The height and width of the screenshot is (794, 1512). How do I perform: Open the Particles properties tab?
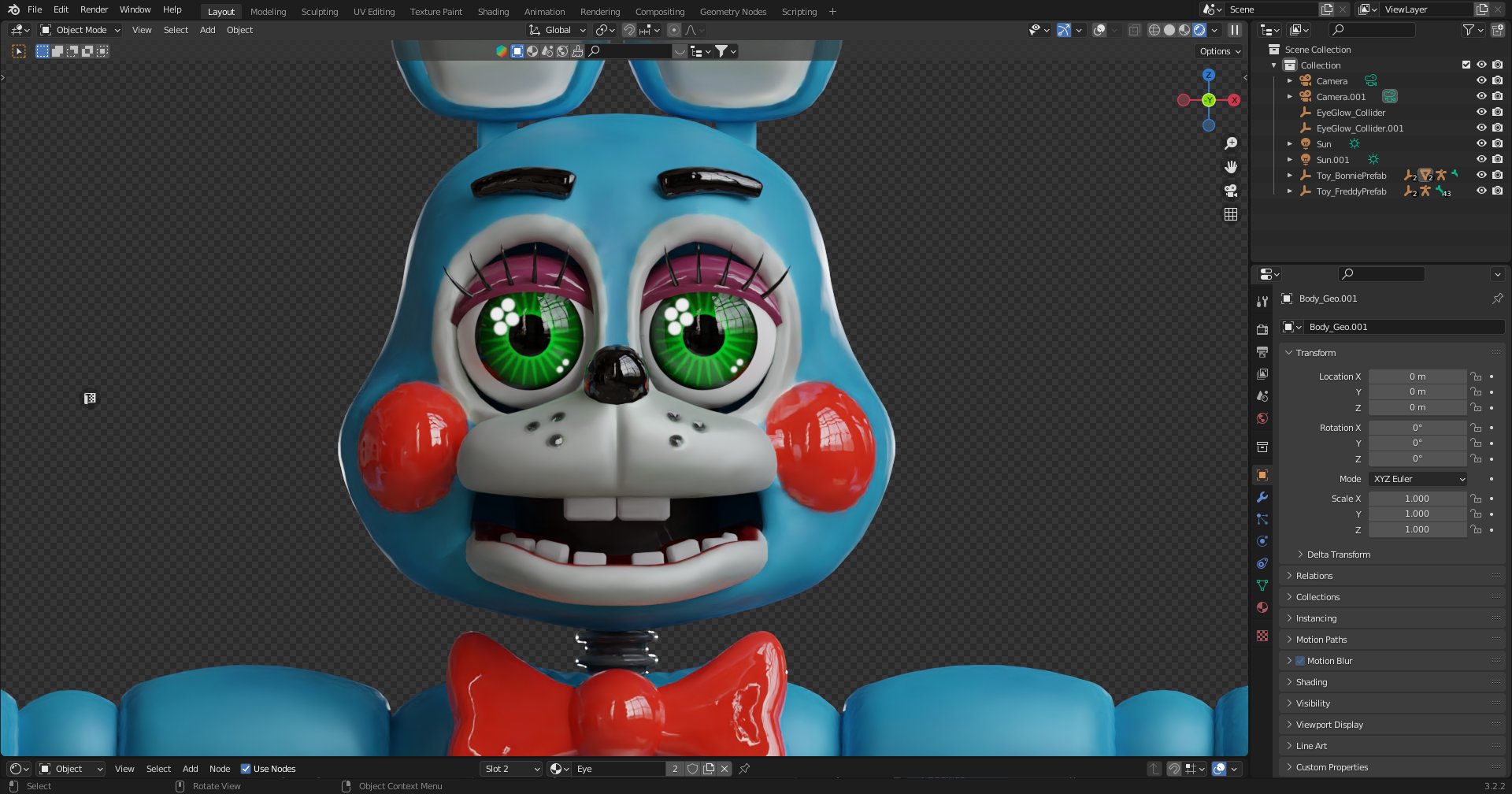point(1262,519)
